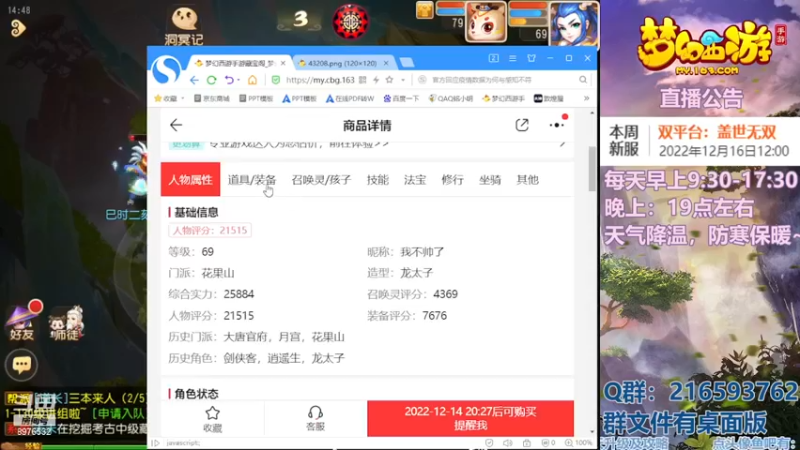Open the yellow chat bubble button in game
800x450 pixels.
pyautogui.click(x=21, y=364)
